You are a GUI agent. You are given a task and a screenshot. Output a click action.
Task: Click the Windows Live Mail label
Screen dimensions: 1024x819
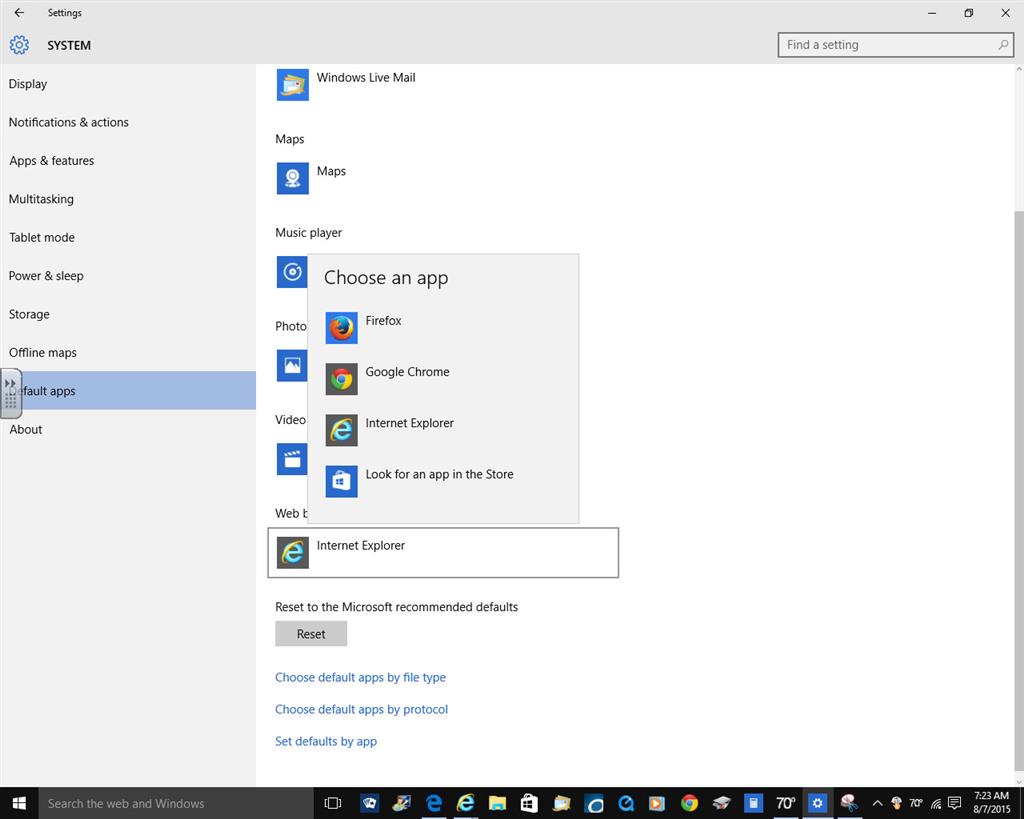[366, 78]
